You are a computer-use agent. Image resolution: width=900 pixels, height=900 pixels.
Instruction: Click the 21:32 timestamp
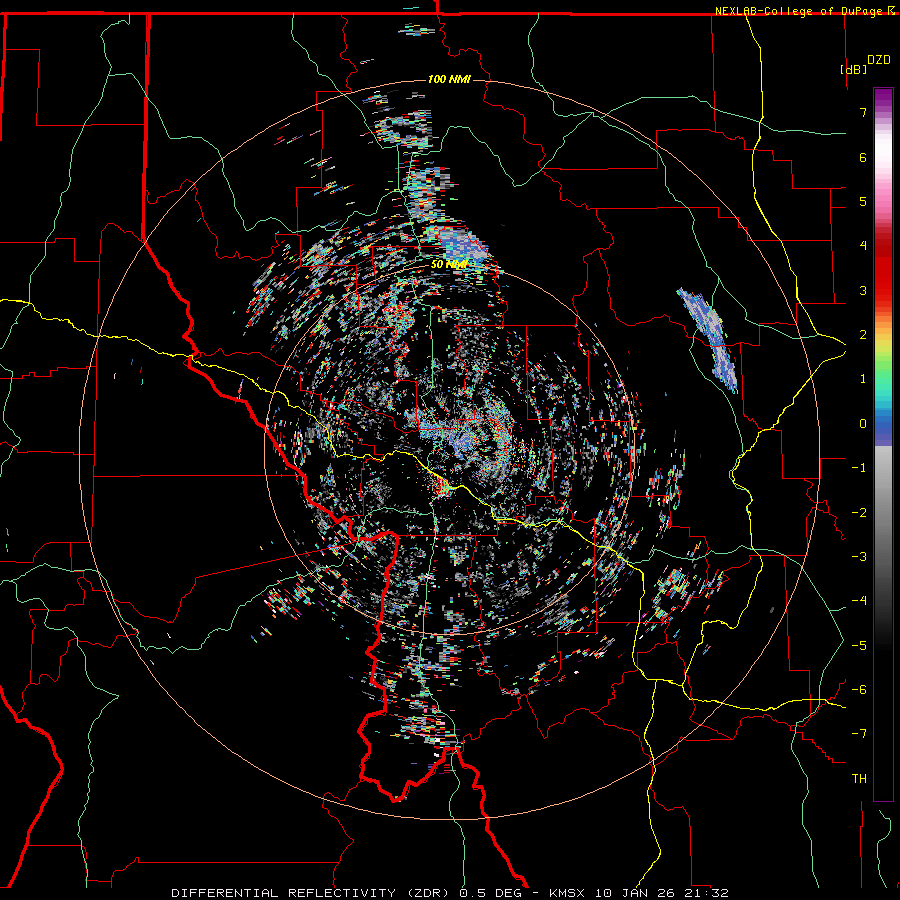click(707, 893)
